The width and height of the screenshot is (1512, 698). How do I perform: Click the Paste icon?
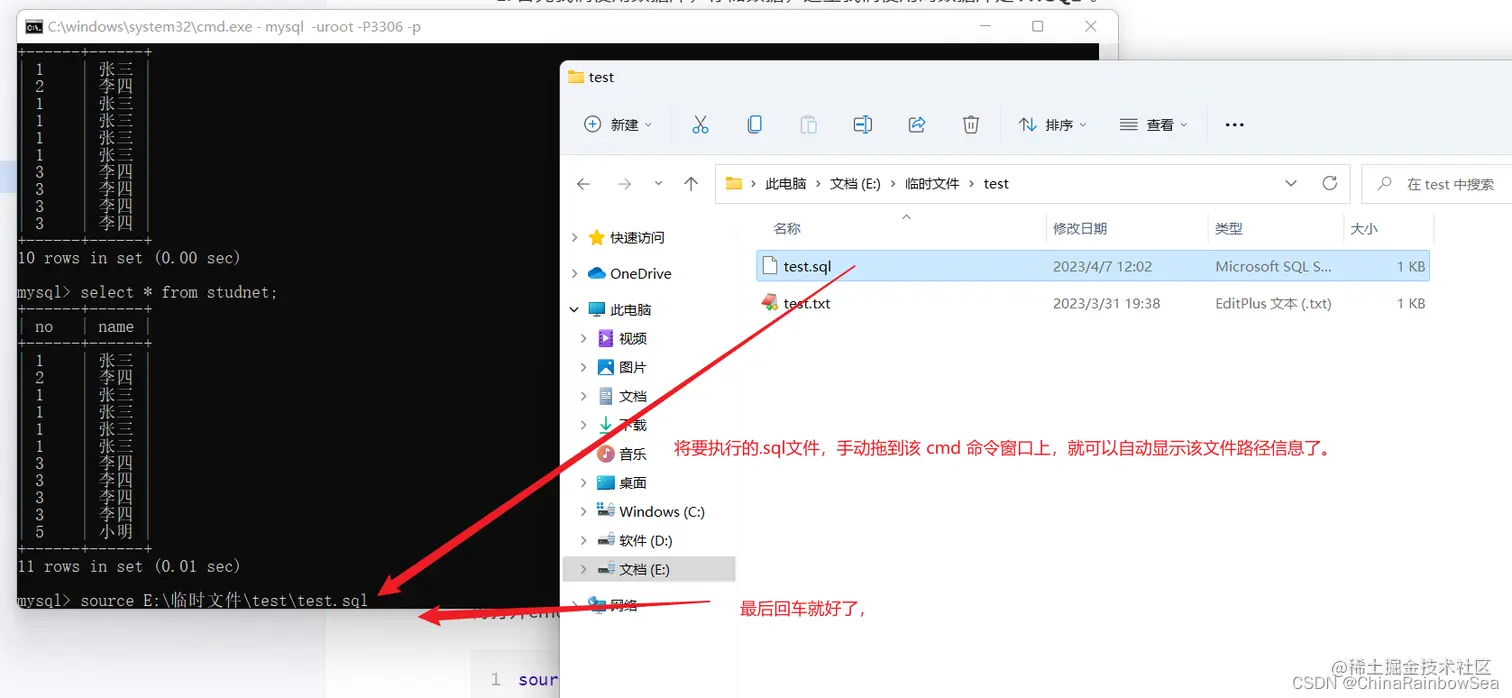click(x=807, y=124)
